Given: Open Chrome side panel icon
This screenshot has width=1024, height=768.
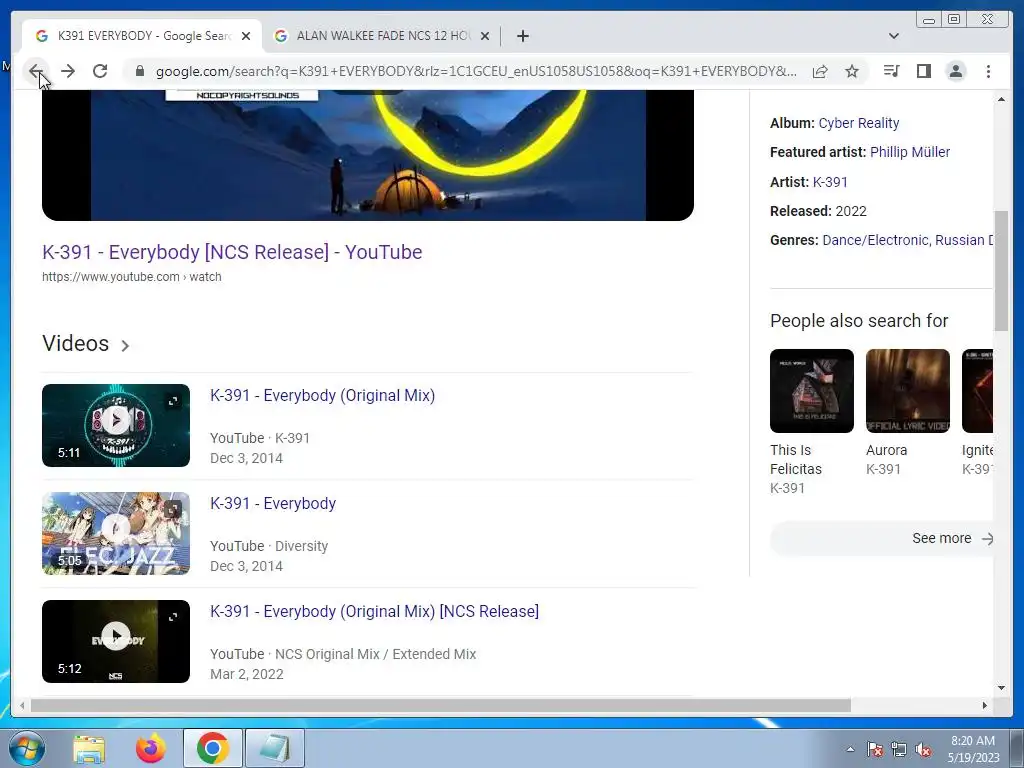Looking at the screenshot, I should point(923,71).
